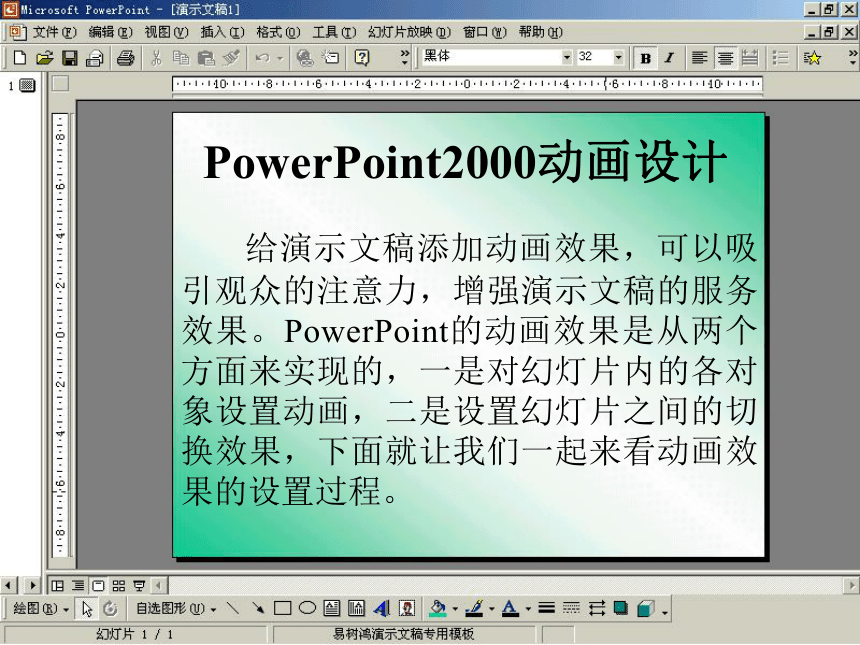Choose line style
The image size is (860, 645).
click(546, 608)
